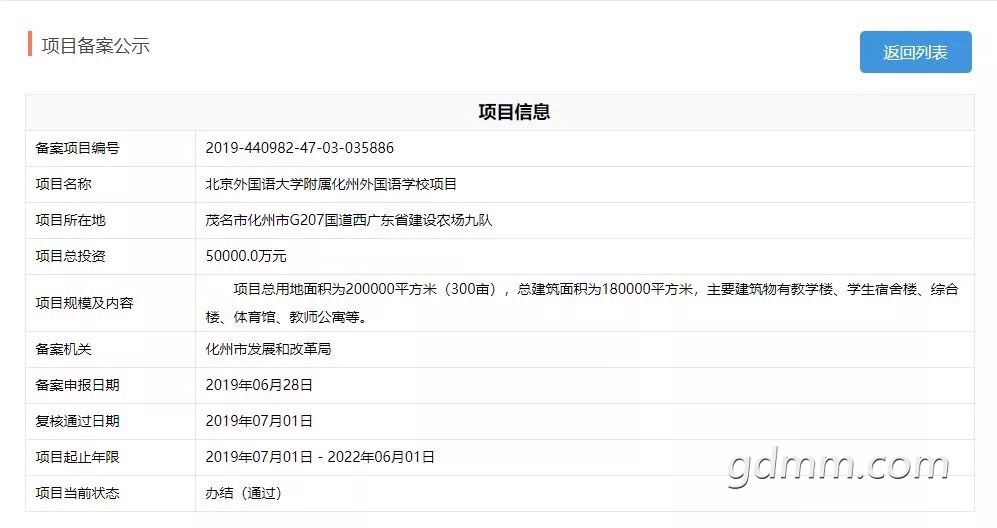The height and width of the screenshot is (528, 997).
Task: Select project code 2019-440982-47-03-035886
Action: pos(299,148)
